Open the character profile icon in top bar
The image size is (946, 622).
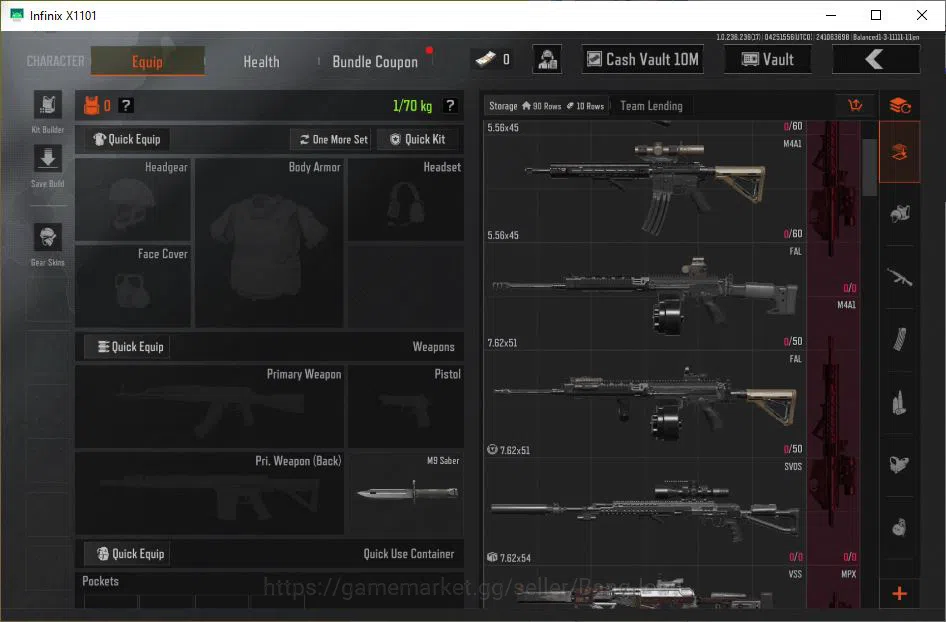pyautogui.click(x=547, y=60)
